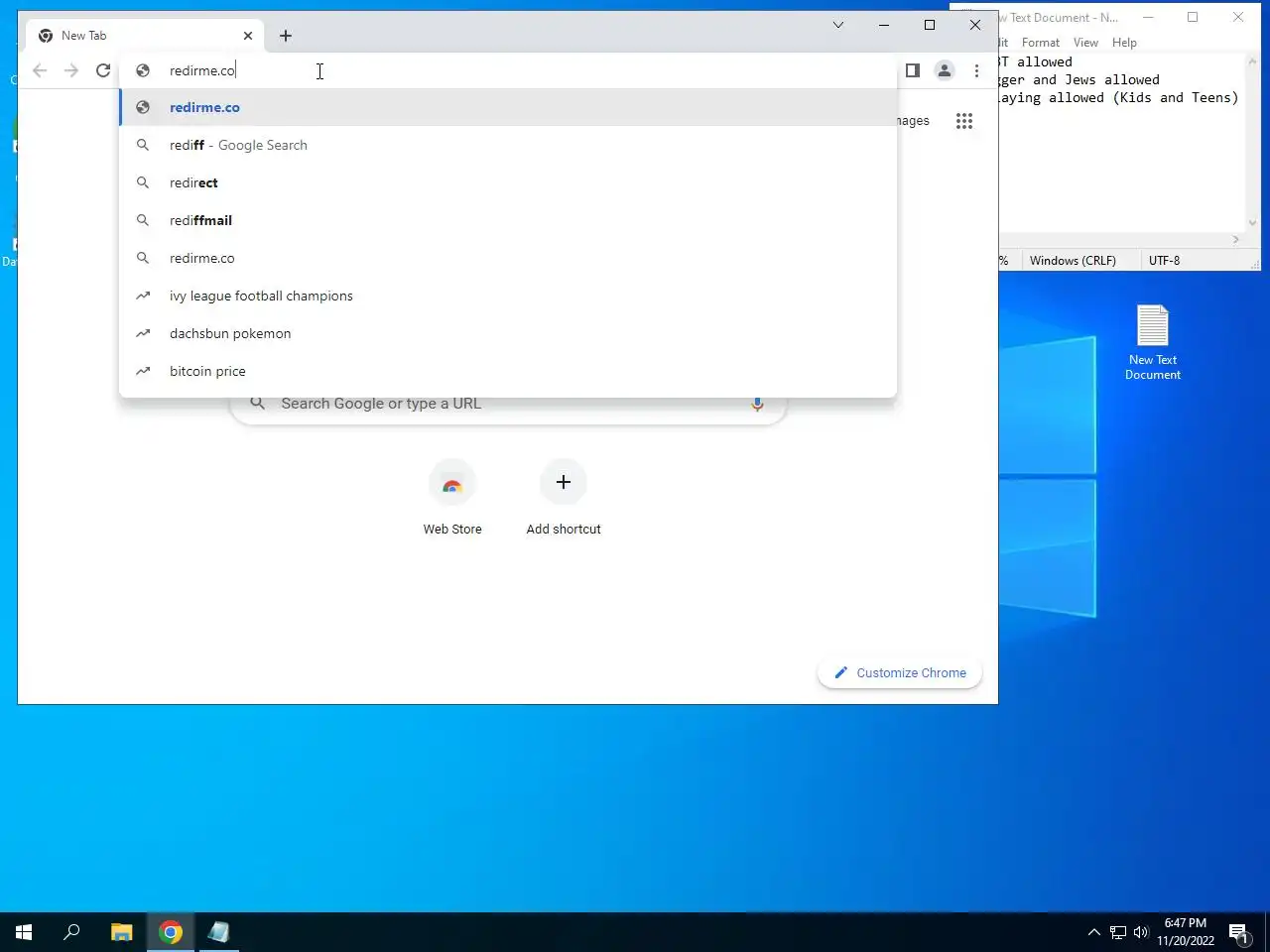Click the Windows (CRLF) status bar entry
The width and height of the screenshot is (1270, 952).
[1073, 261]
